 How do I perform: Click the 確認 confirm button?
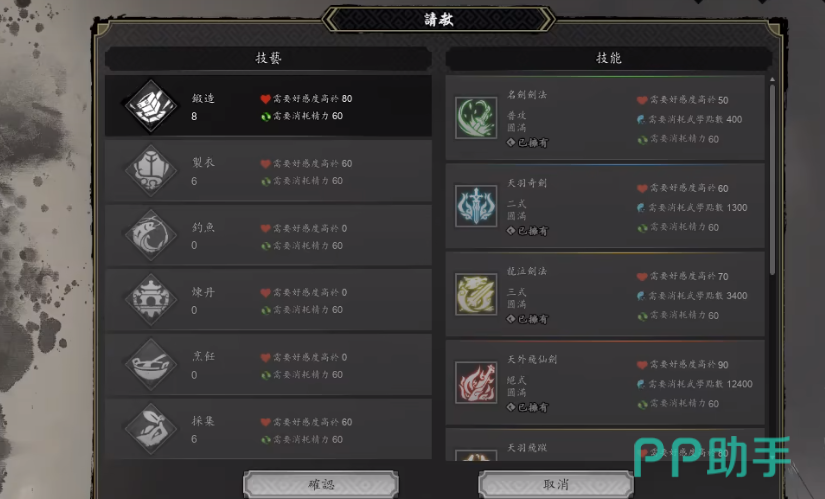point(321,484)
